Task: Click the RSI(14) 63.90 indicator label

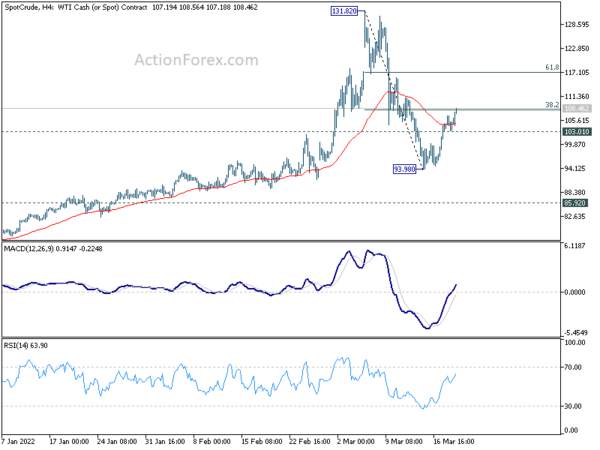Action: 26,346
